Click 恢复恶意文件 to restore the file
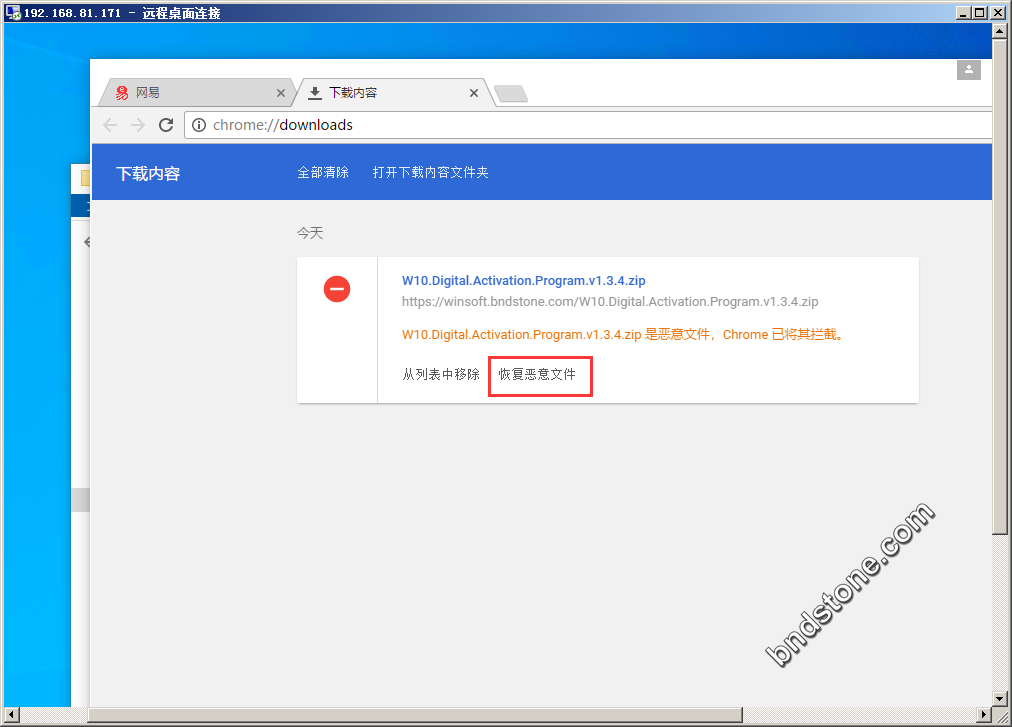Screen dimensions: 1012x727 pos(538,374)
